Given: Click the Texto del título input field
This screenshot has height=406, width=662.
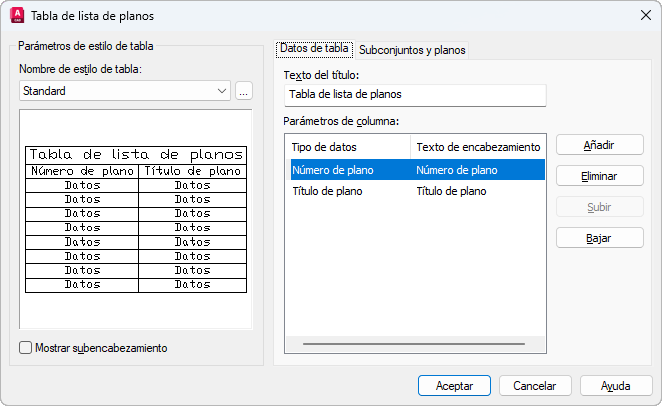Looking at the screenshot, I should [414, 95].
